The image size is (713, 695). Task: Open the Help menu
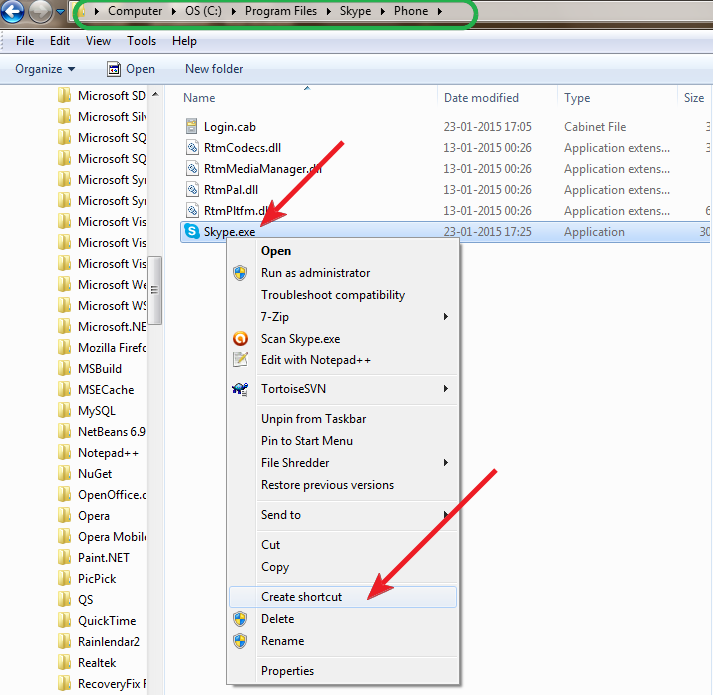point(184,41)
